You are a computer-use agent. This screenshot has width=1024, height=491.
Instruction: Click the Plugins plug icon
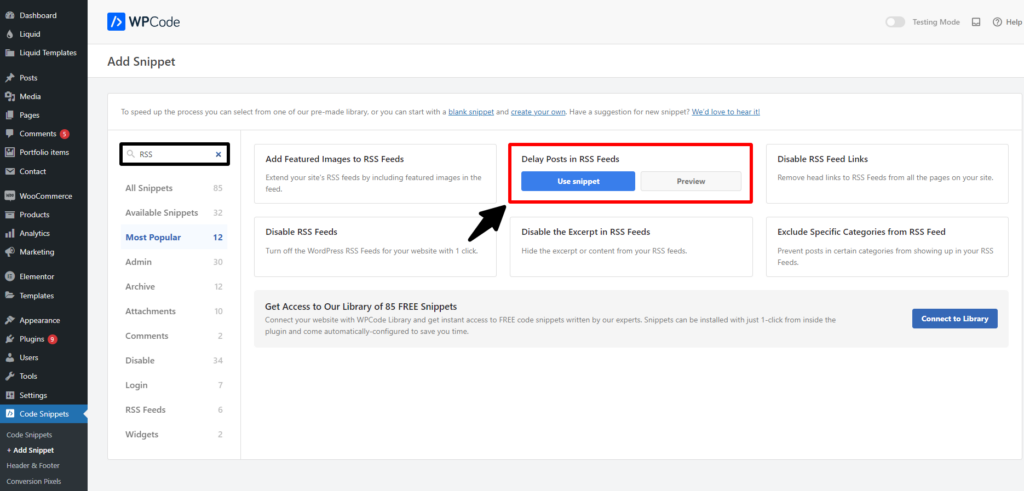coord(10,339)
